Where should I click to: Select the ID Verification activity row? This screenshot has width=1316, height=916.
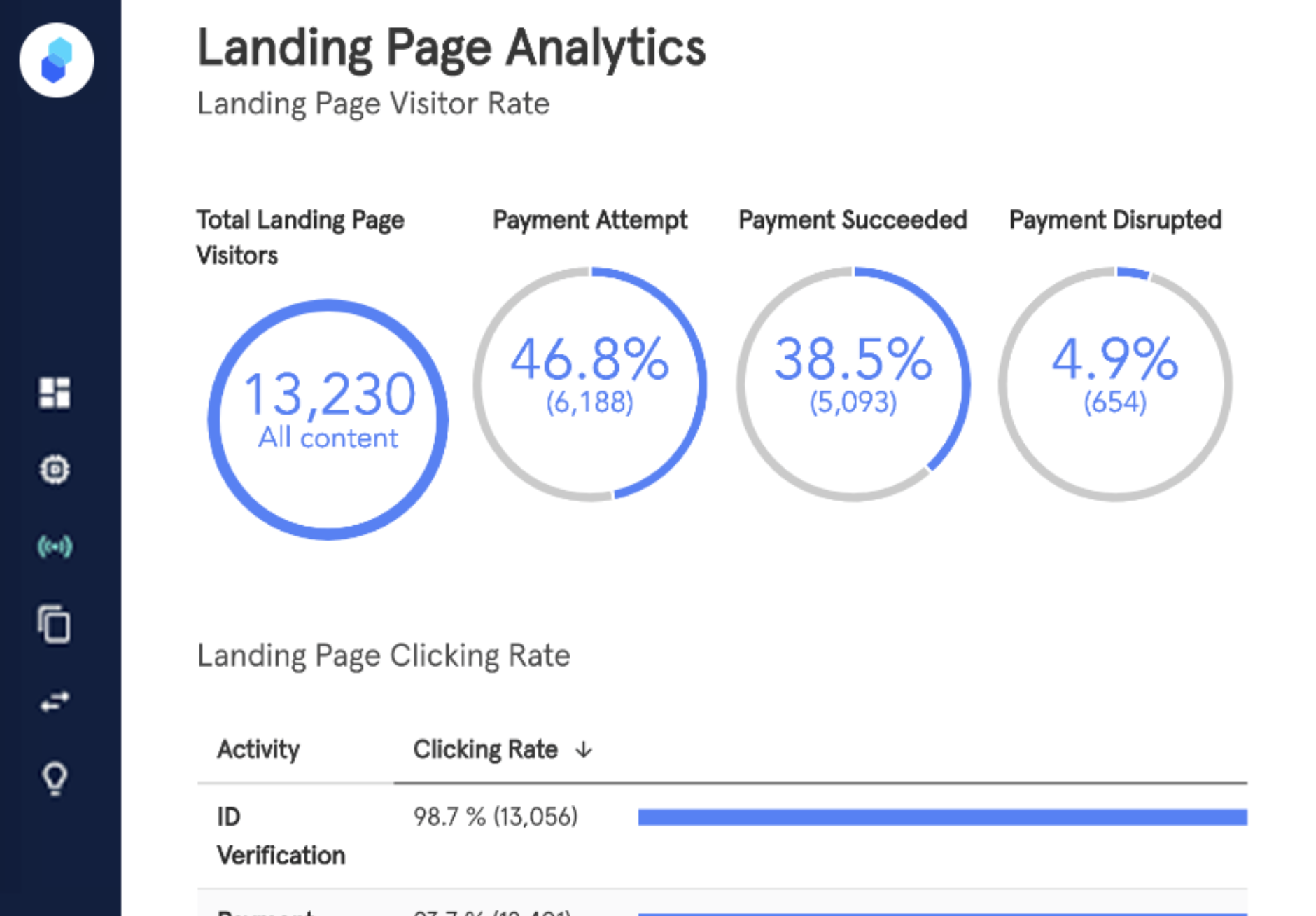pos(722,836)
